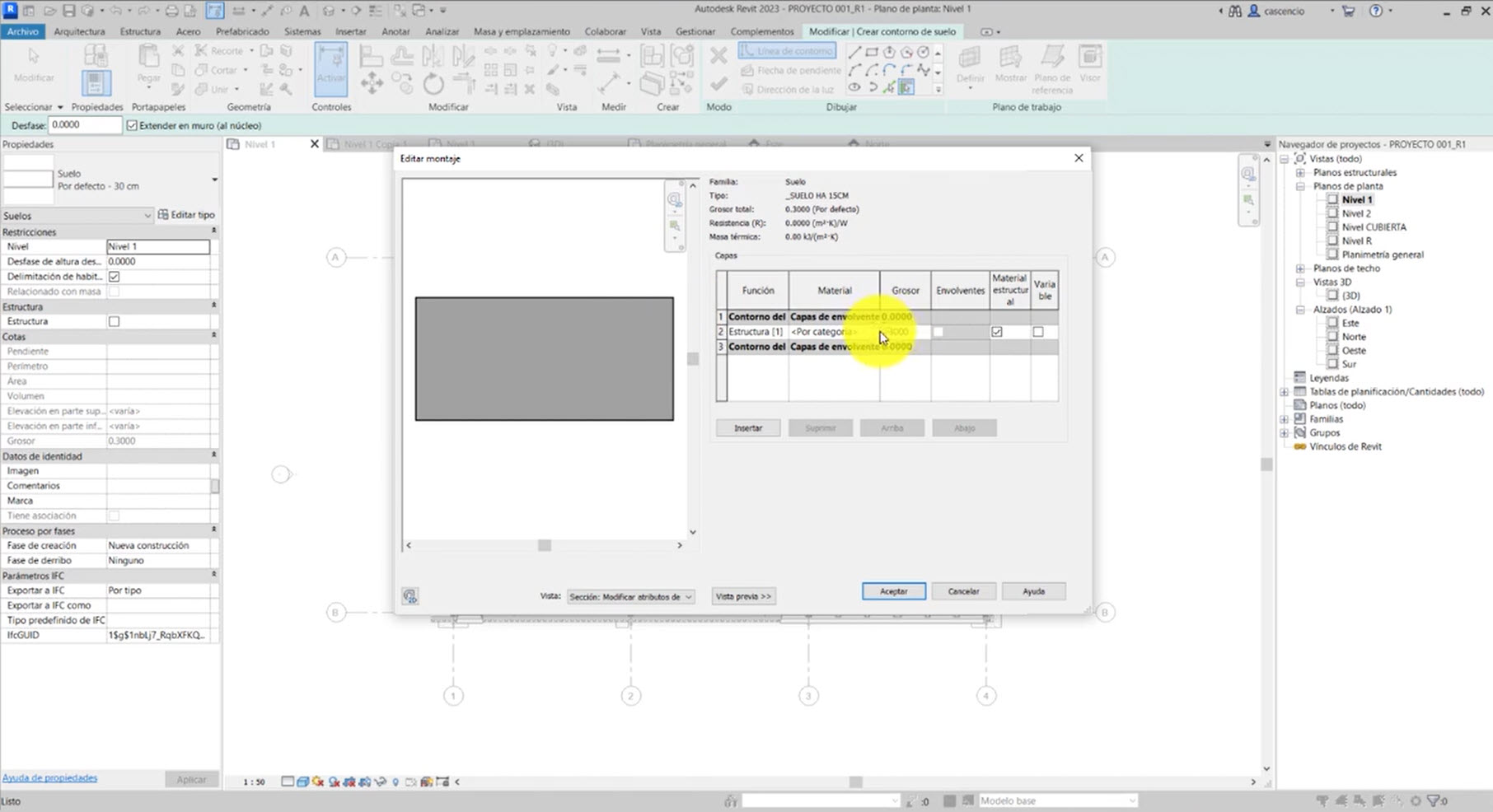Click the Move tool in Modificar panel
Image resolution: width=1493 pixels, height=812 pixels.
[x=372, y=83]
